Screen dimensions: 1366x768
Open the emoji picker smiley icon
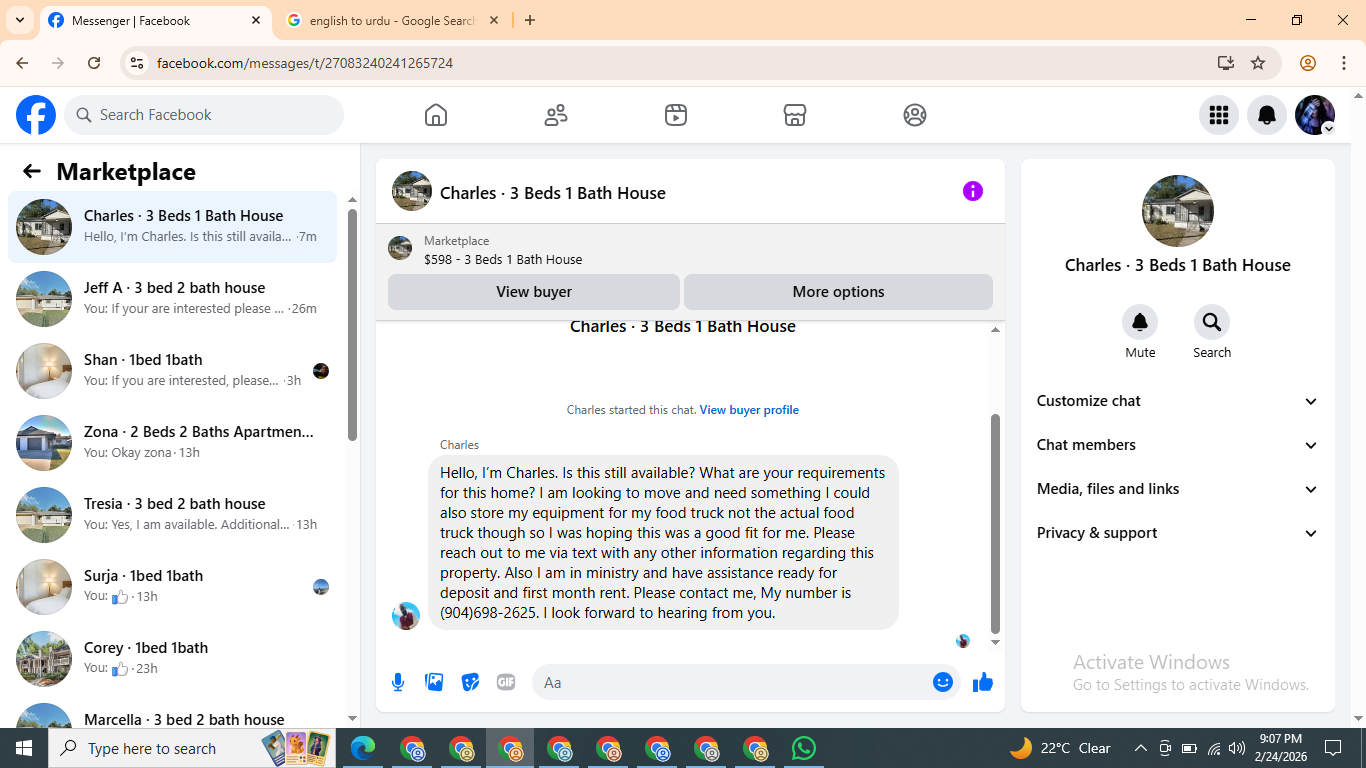coord(943,682)
